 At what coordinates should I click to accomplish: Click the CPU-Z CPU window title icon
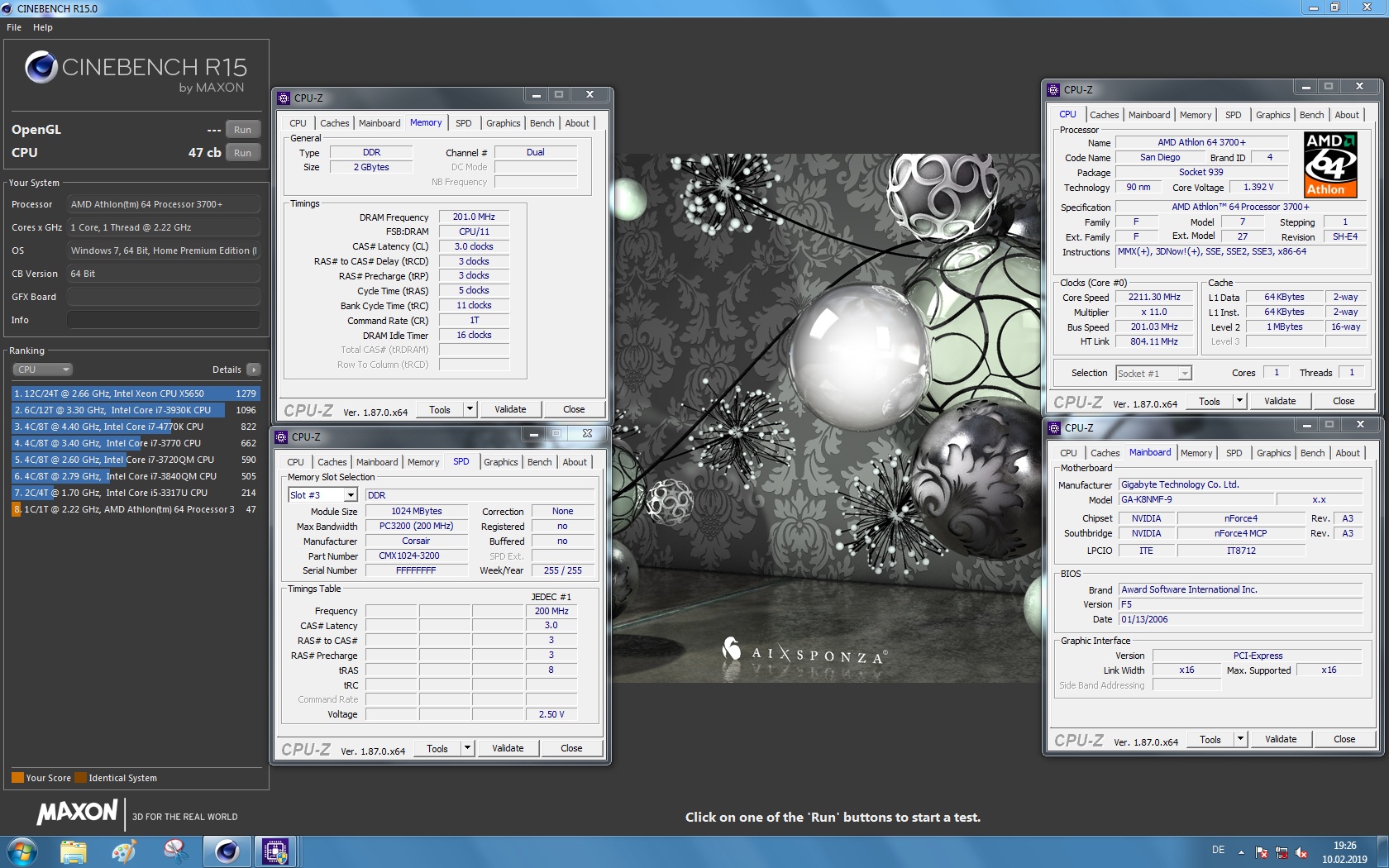pyautogui.click(x=1053, y=89)
